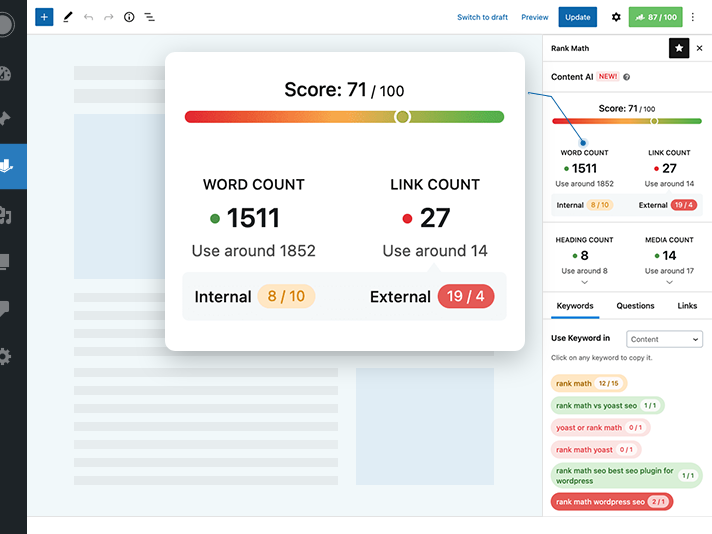The width and height of the screenshot is (712, 534).
Task: Open the Pages icon in admin sidebar
Action: coord(5,262)
